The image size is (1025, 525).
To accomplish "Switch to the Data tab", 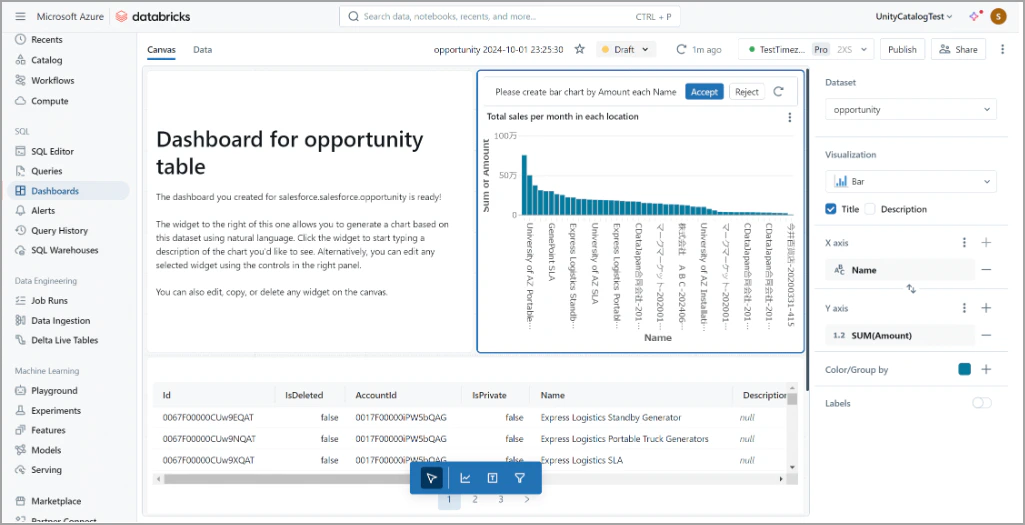I will point(203,49).
